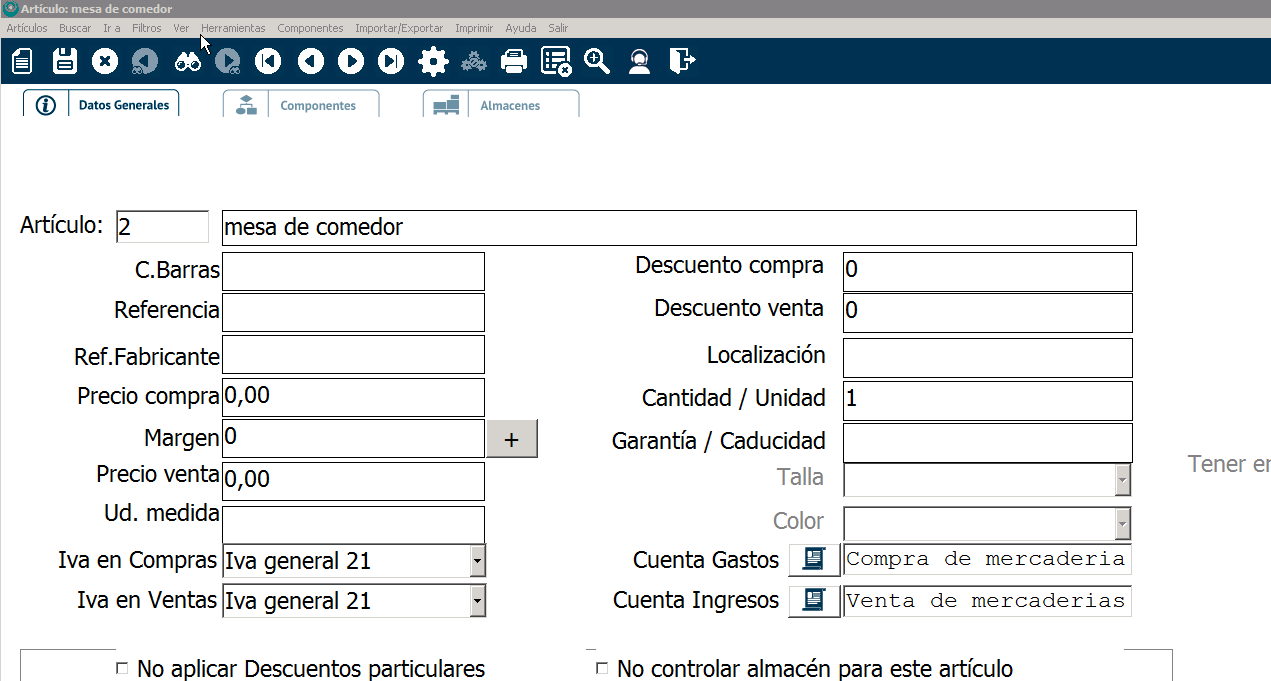Switch to the Componentes tab
This screenshot has width=1271, height=681.
tap(302, 105)
